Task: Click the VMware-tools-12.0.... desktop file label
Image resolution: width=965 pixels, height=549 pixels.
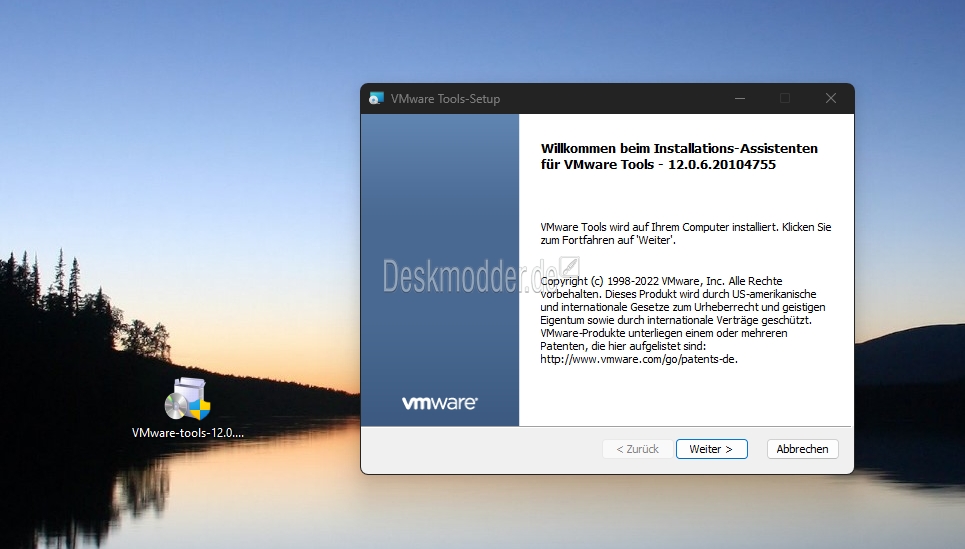Action: (188, 433)
